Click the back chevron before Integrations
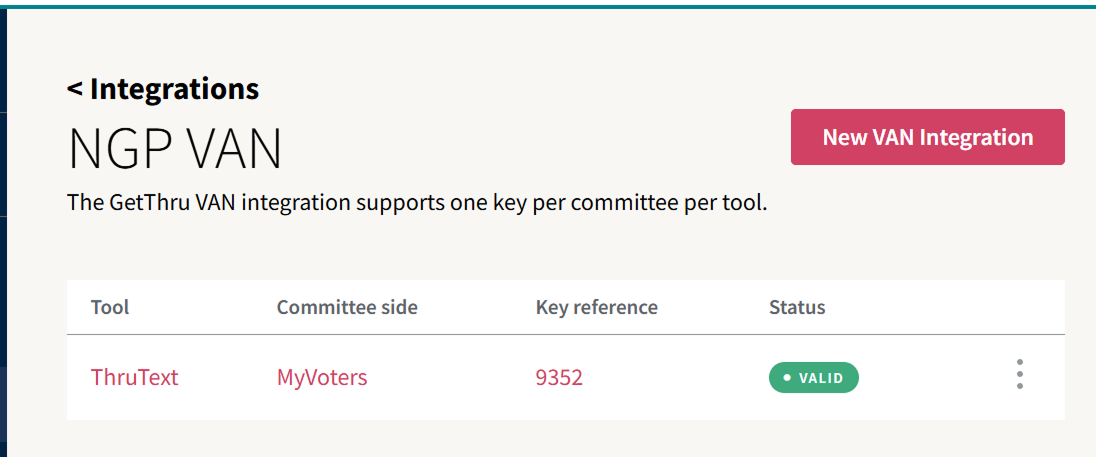Screen dimensions: 1096x457 click(x=75, y=89)
